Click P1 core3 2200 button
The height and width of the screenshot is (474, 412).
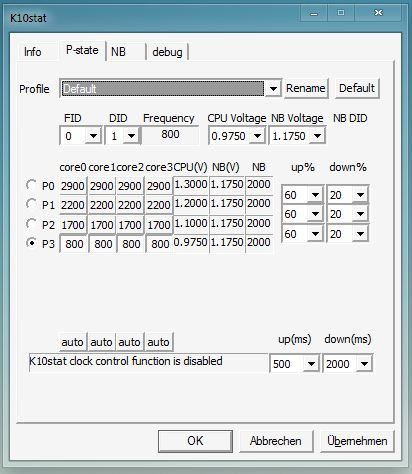[x=159, y=205]
